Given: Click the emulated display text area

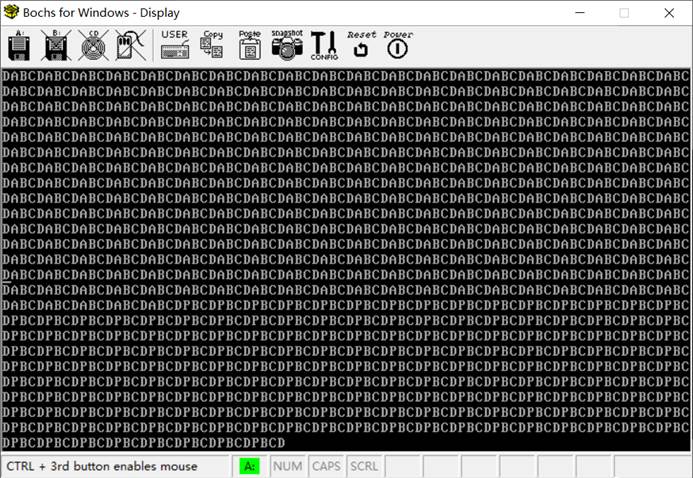Looking at the screenshot, I should 346,259.
